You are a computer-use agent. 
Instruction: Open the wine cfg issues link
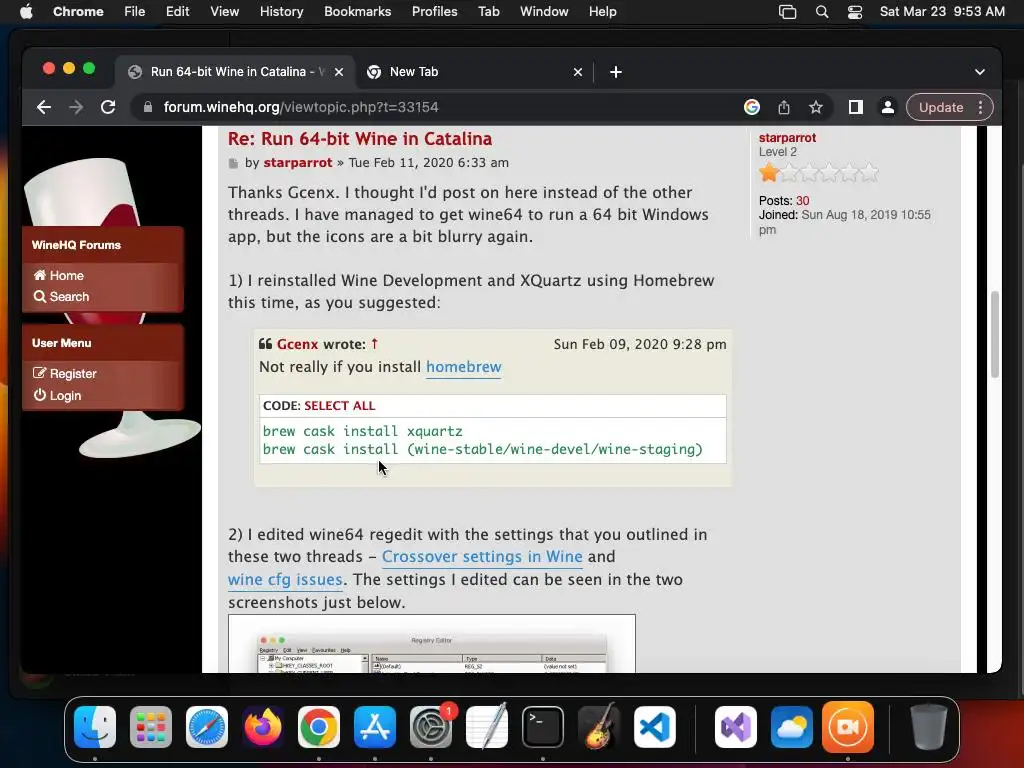point(285,579)
